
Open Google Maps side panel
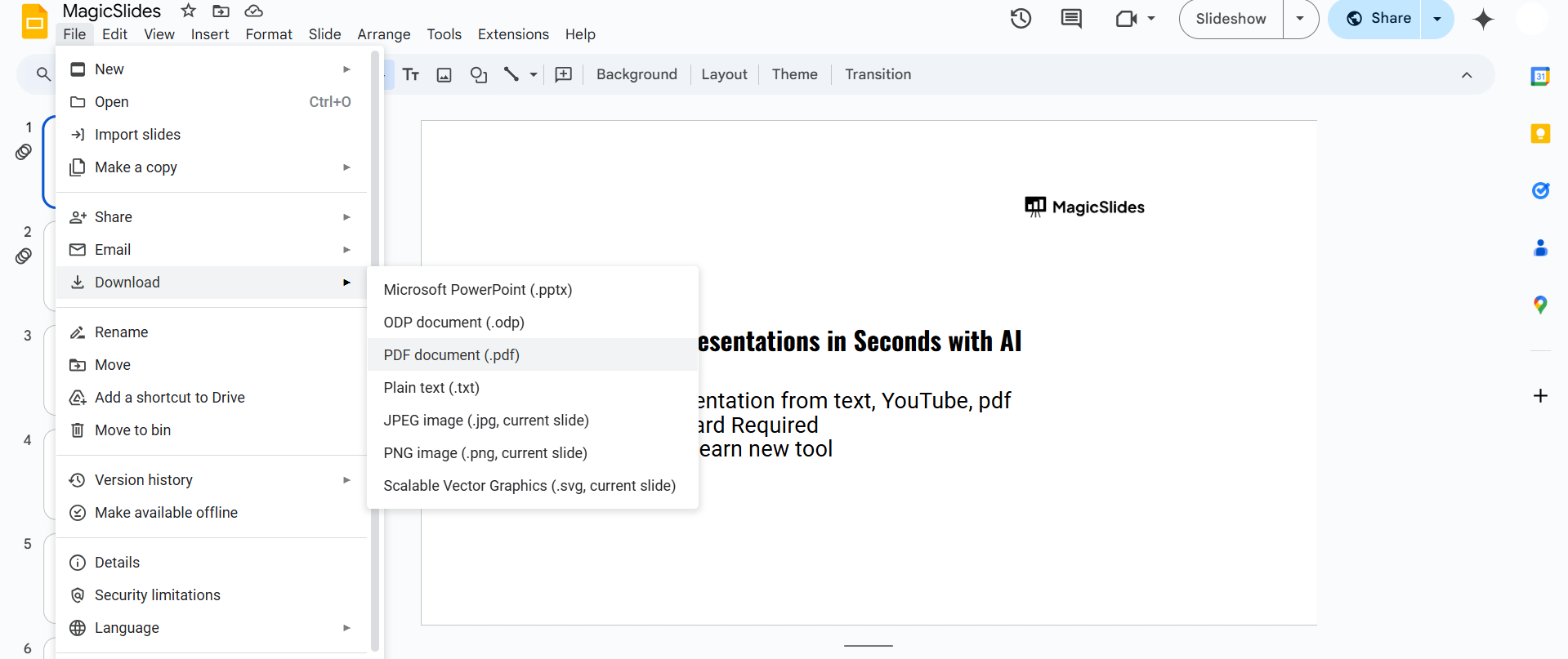[1540, 305]
